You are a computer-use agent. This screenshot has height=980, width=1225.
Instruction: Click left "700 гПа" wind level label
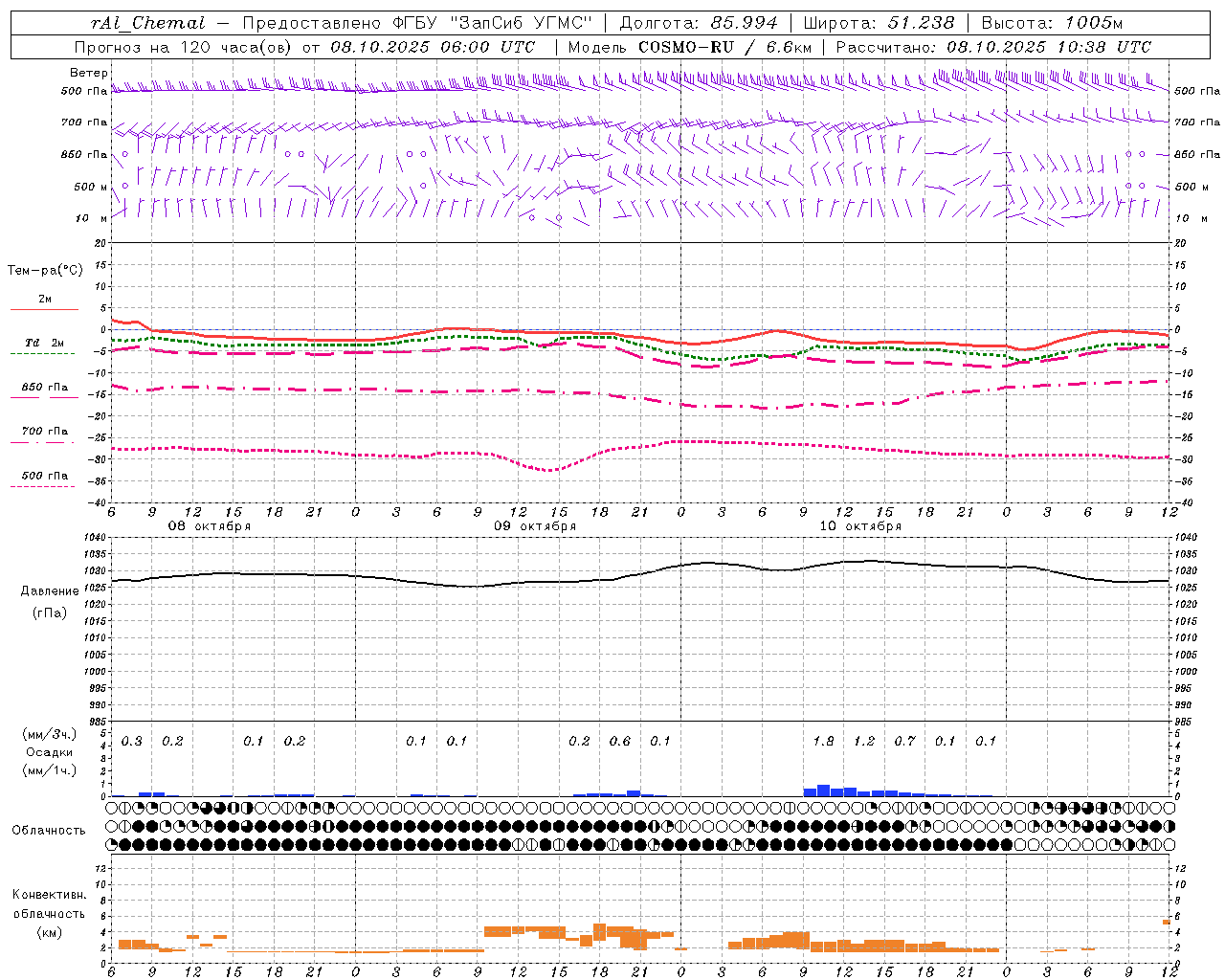point(84,122)
